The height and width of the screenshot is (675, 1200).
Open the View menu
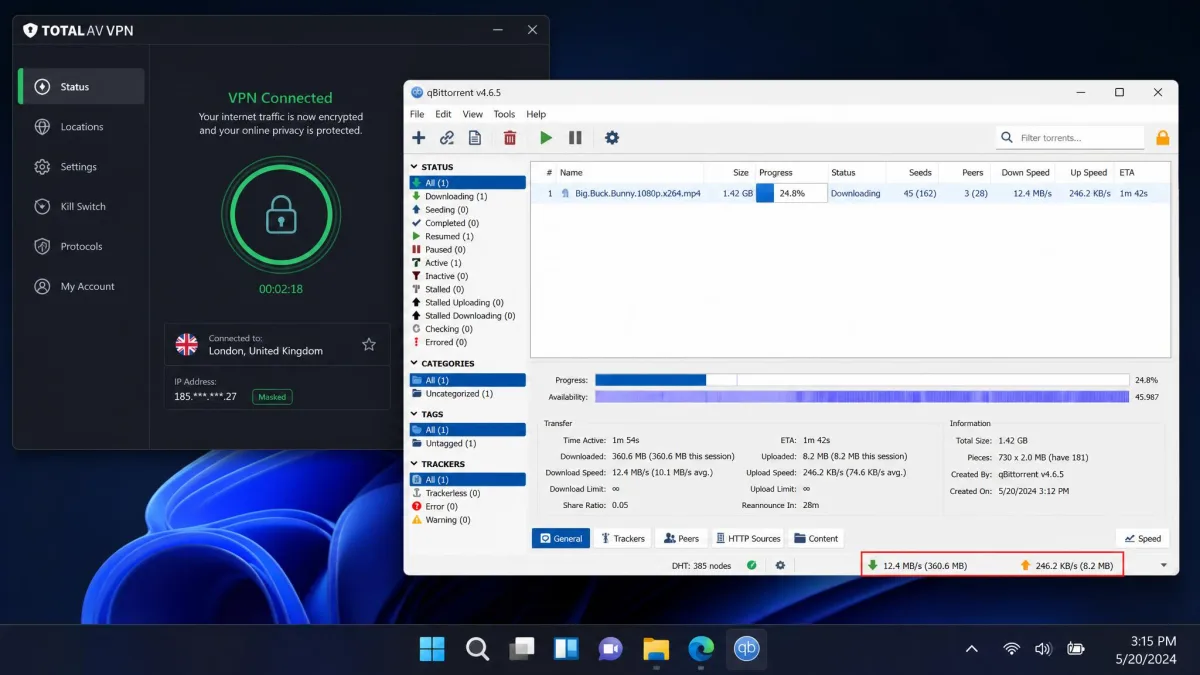pos(472,114)
